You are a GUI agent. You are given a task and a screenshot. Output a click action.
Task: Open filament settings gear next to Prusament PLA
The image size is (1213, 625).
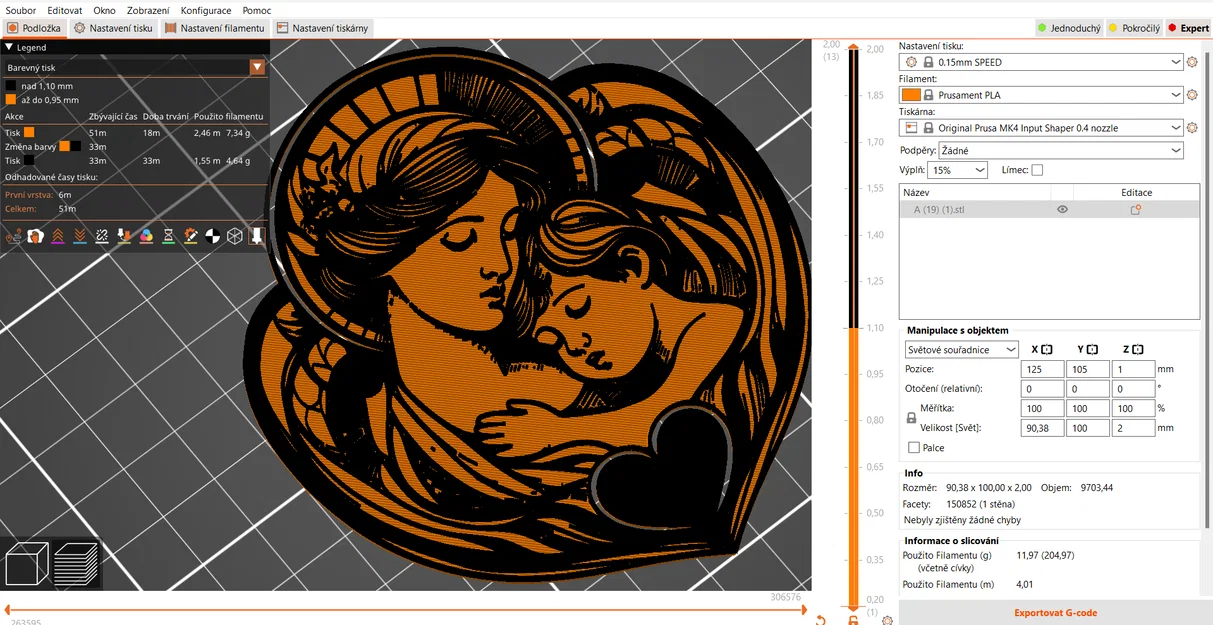1192,95
